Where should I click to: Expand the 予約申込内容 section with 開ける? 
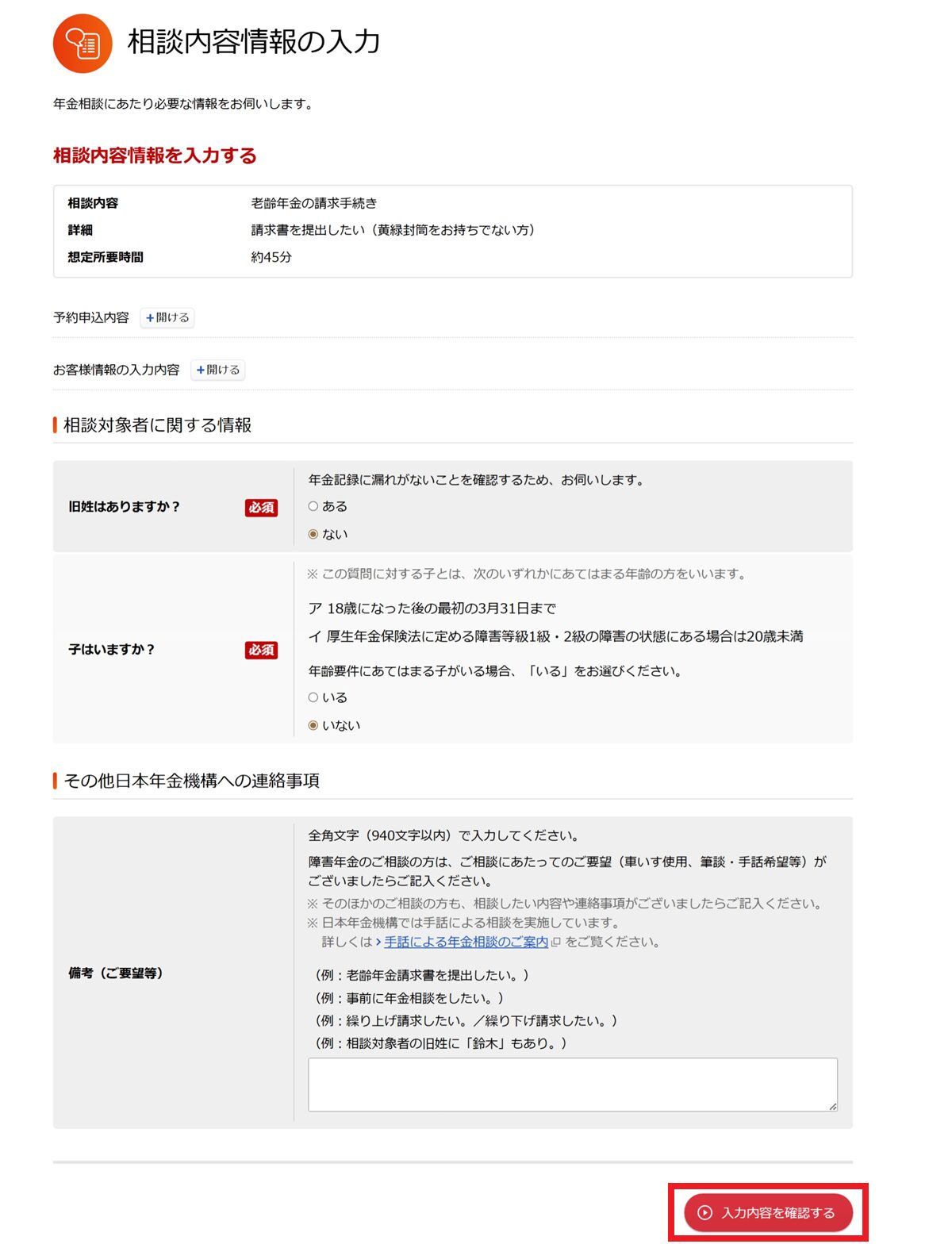pyautogui.click(x=167, y=317)
